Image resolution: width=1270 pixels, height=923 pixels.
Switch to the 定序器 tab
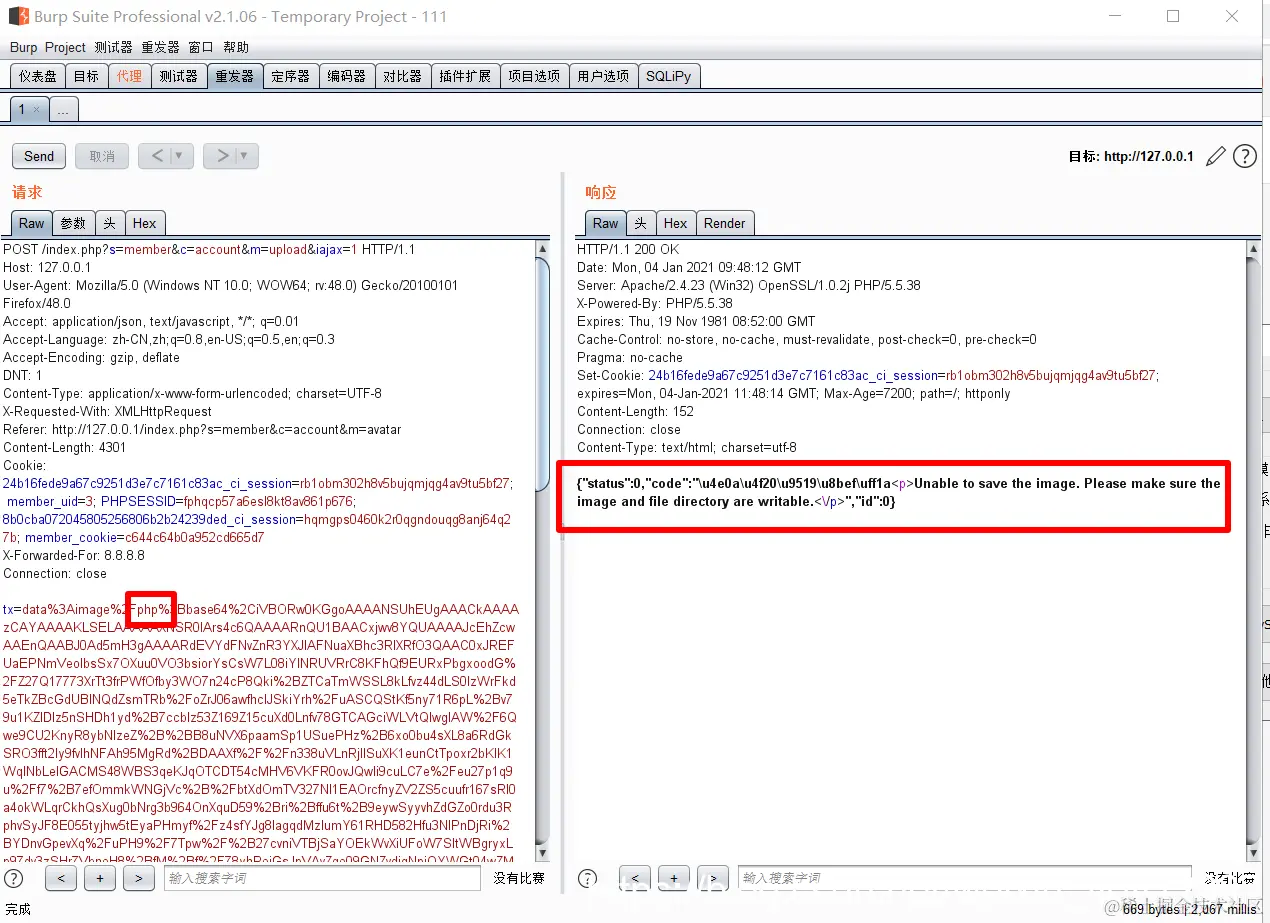[290, 76]
